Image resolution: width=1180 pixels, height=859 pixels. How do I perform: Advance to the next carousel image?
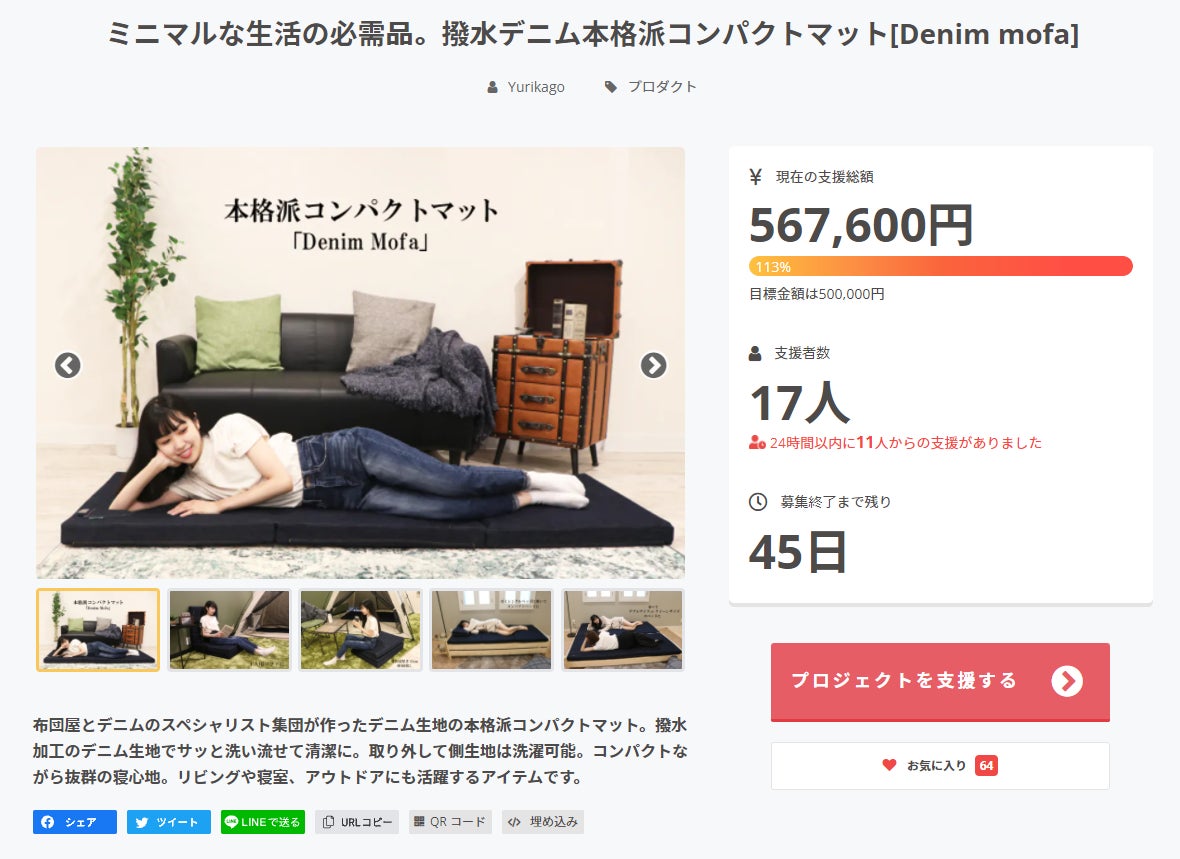[x=653, y=365]
